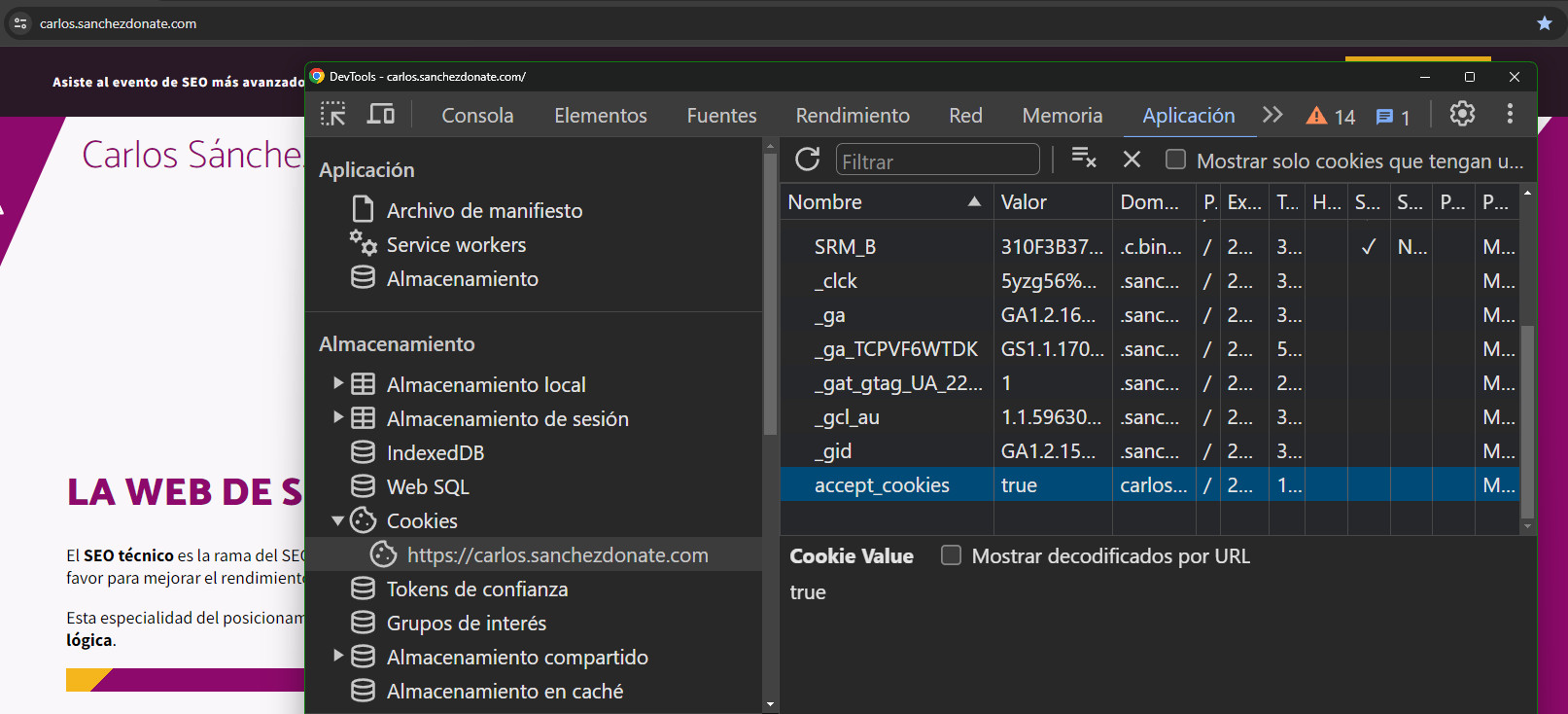Expand Almacenamiento local tree node
This screenshot has height=714, width=1568.
click(x=338, y=384)
